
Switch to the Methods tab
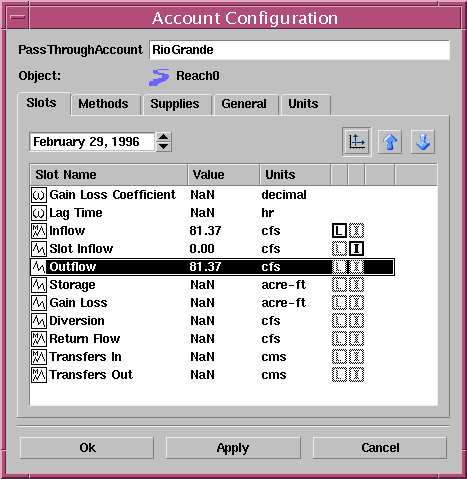click(103, 104)
